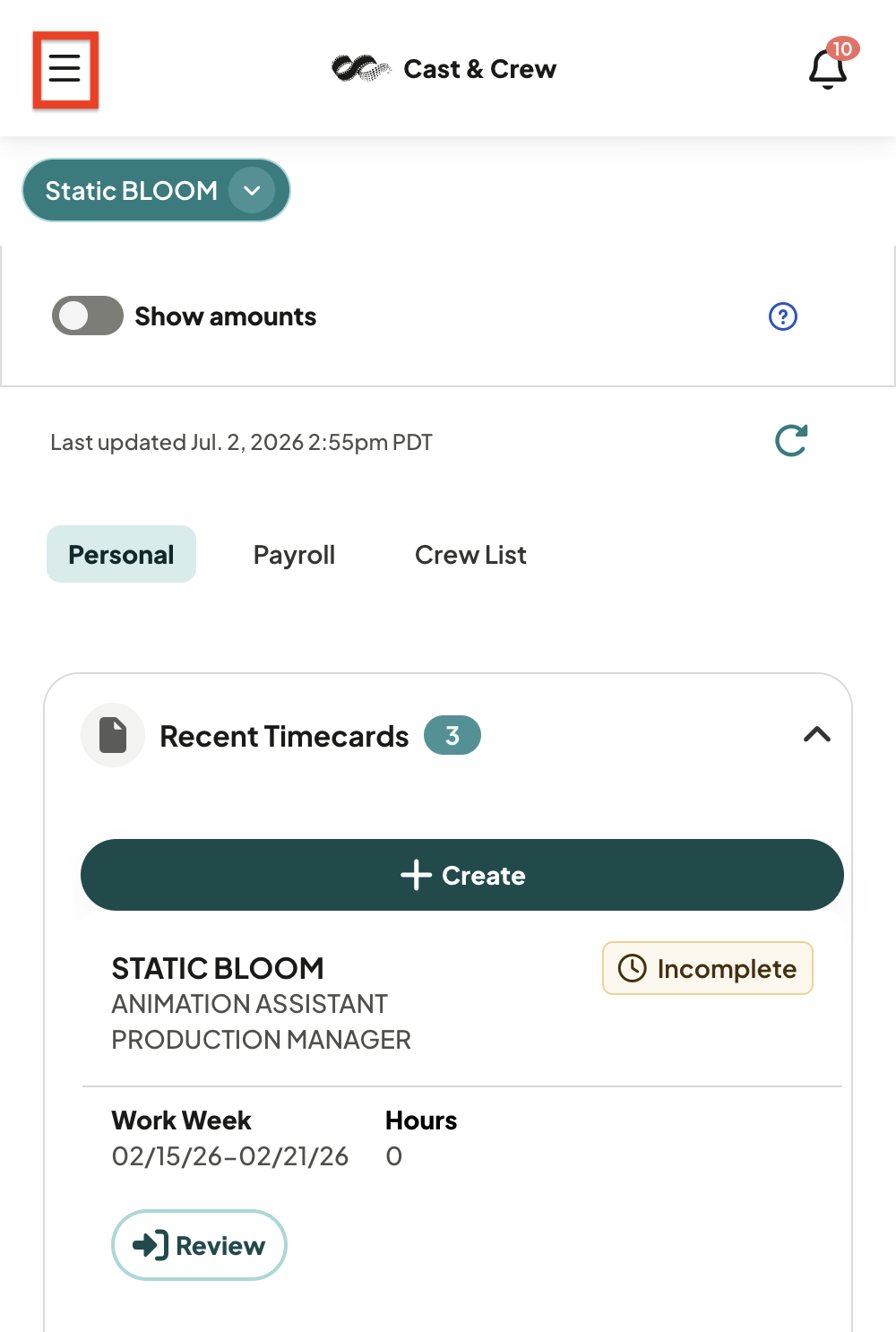The image size is (896, 1332).
Task: Review the Static Bloom timecard
Action: tap(199, 1245)
